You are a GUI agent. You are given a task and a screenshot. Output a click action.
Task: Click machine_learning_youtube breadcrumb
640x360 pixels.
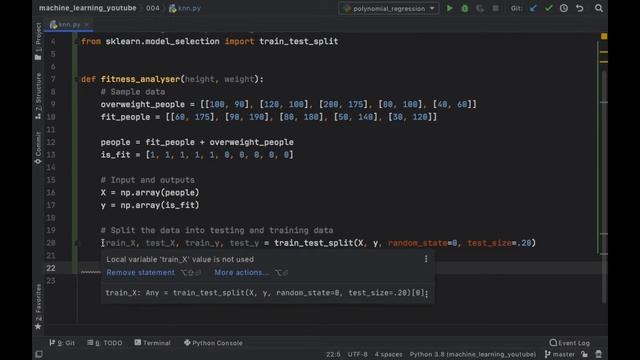click(x=87, y=8)
